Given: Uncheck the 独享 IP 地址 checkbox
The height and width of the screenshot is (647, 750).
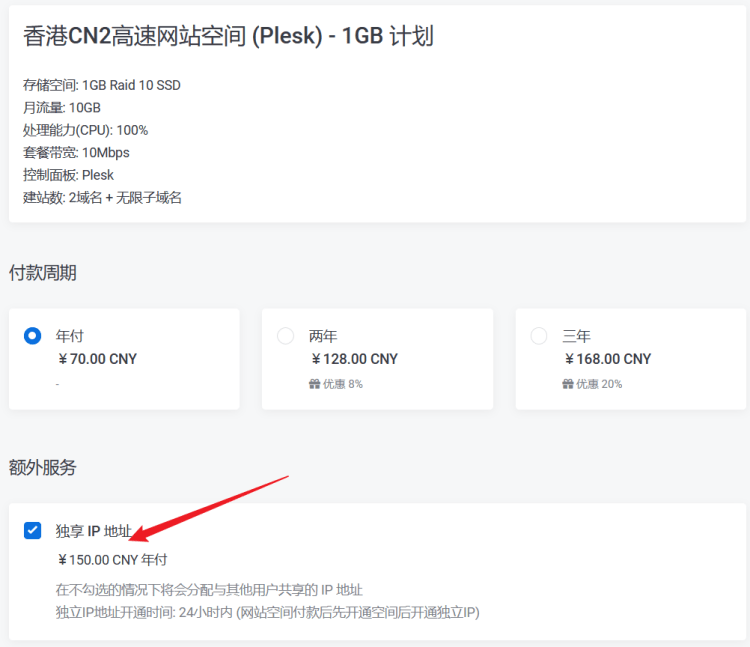Looking at the screenshot, I should click(33, 530).
